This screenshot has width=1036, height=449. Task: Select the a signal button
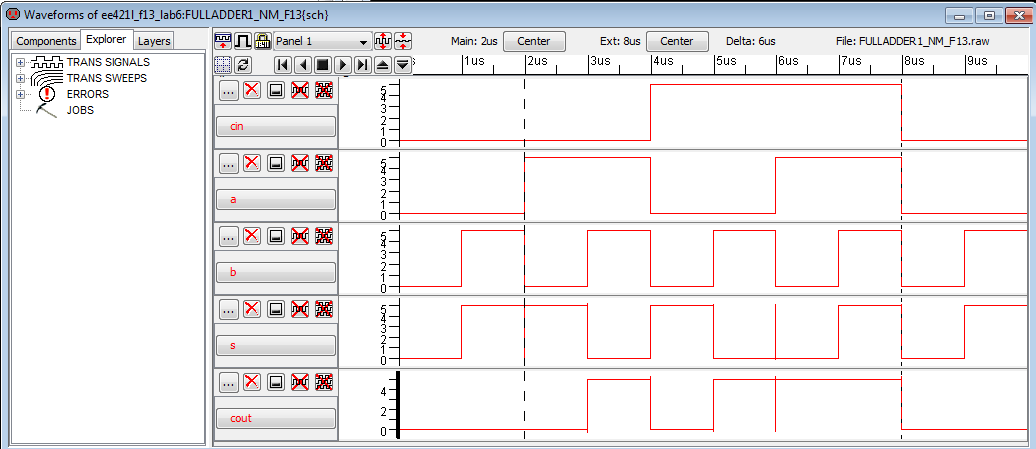click(276, 199)
